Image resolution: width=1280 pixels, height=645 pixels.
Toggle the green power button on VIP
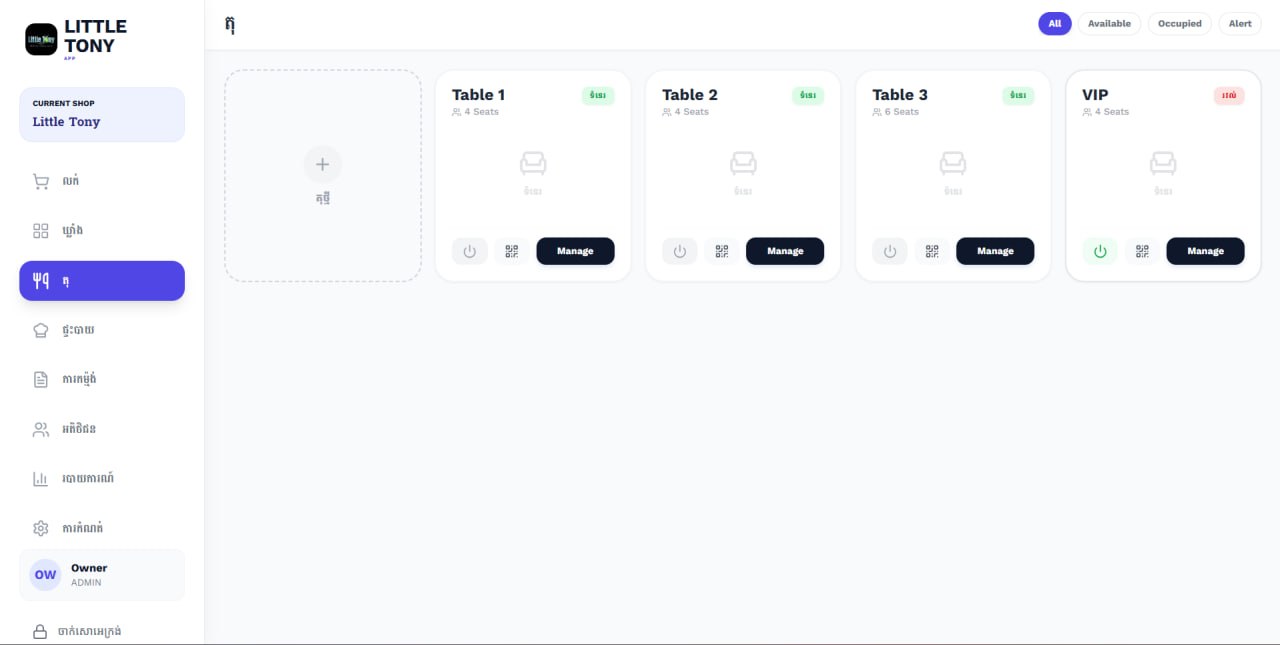click(x=1100, y=251)
